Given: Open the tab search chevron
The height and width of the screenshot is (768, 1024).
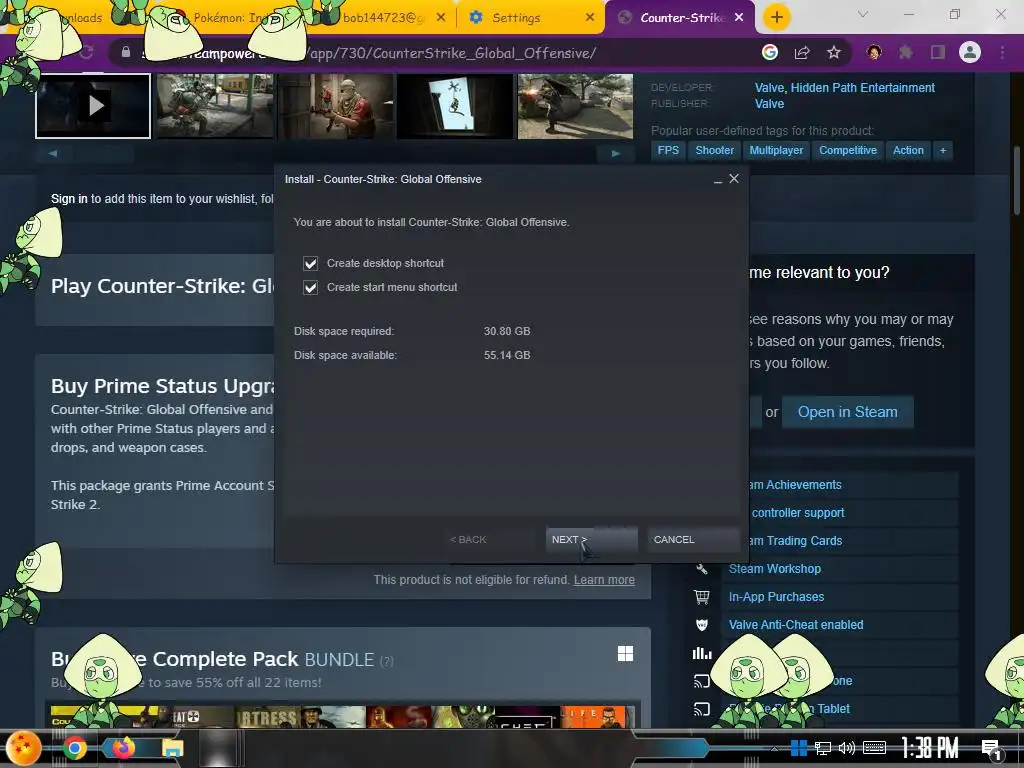Looking at the screenshot, I should pyautogui.click(x=863, y=14).
